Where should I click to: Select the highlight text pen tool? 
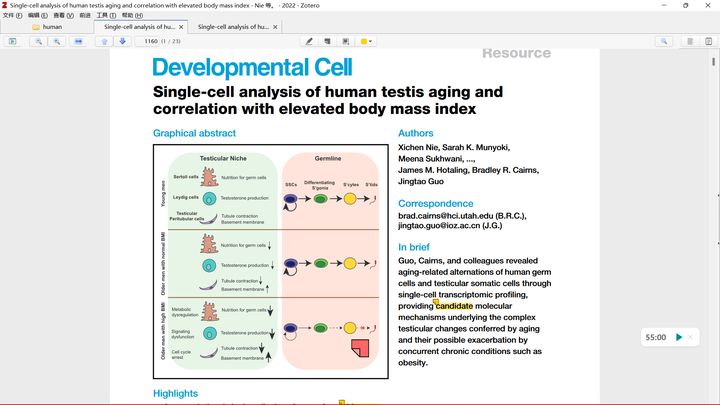point(309,41)
